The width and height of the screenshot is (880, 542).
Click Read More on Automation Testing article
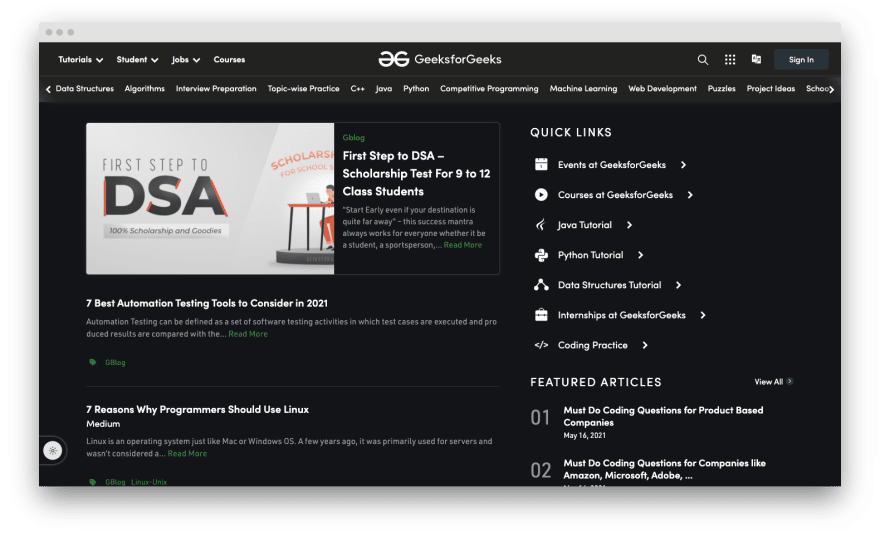pos(248,334)
